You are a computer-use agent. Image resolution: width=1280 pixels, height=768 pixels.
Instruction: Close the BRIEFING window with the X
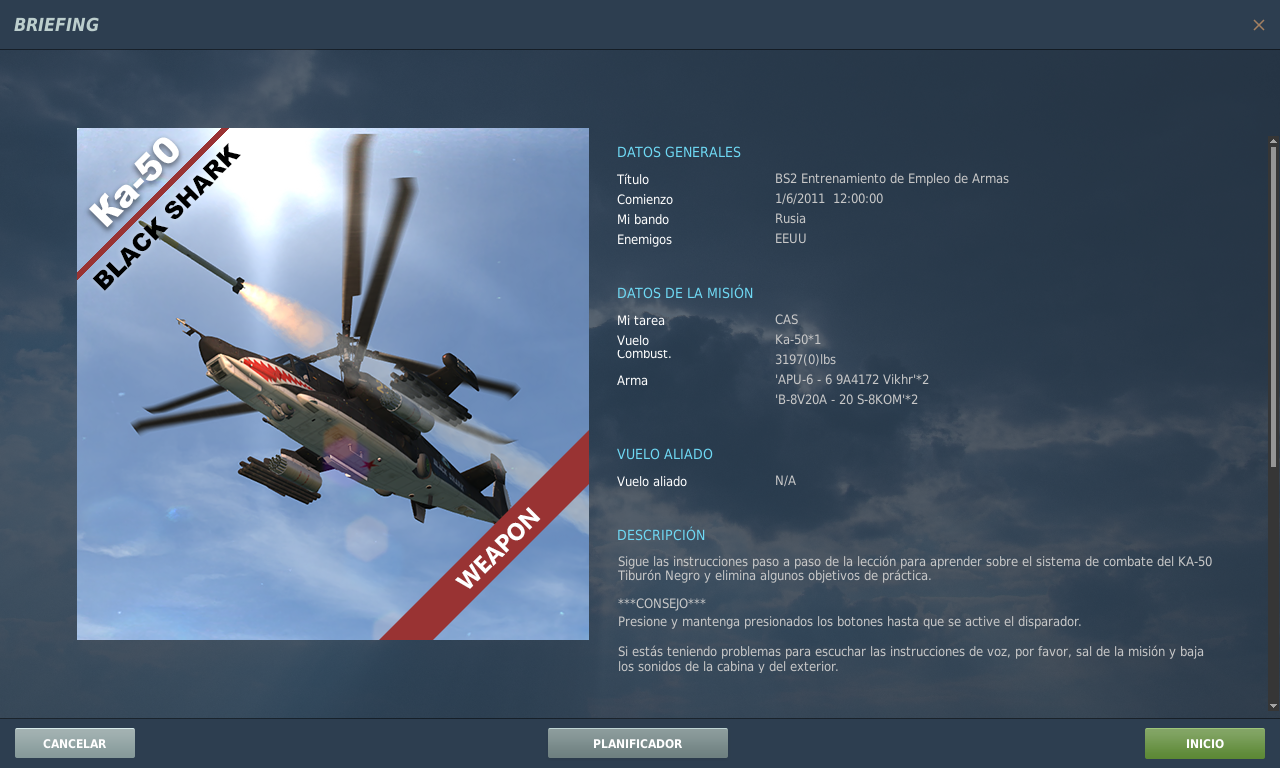[x=1258, y=25]
